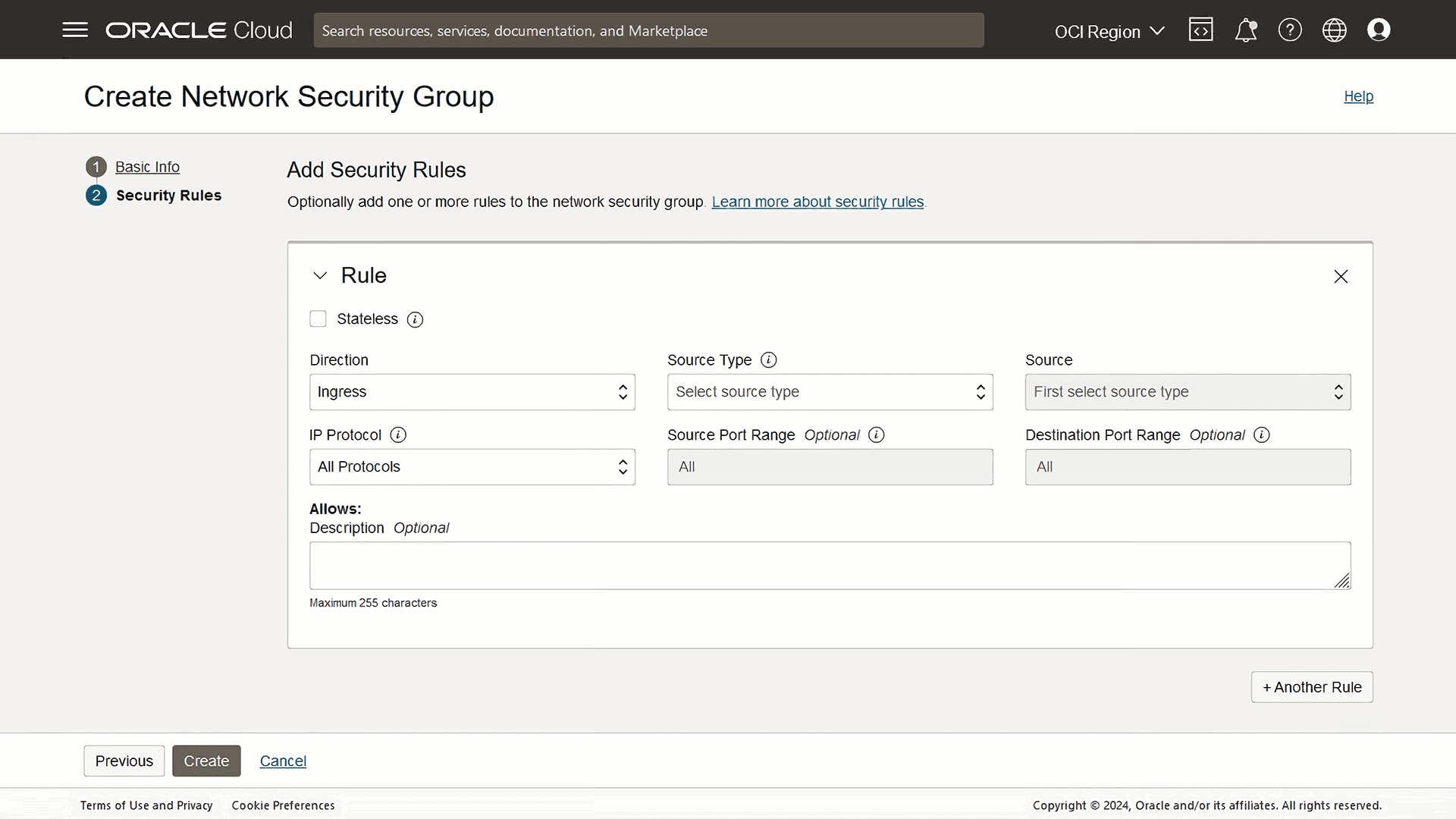This screenshot has width=1456, height=819.
Task: Launch Cloud Shell from the top bar
Action: tap(1201, 30)
